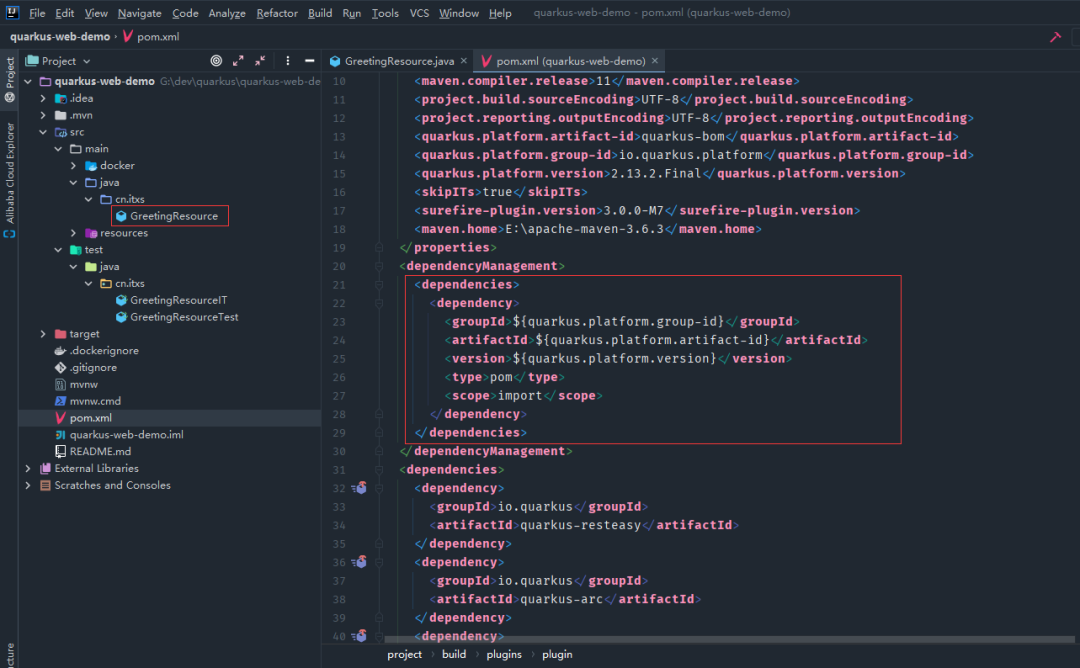Click 2.13.2.Final version value

[656, 174]
